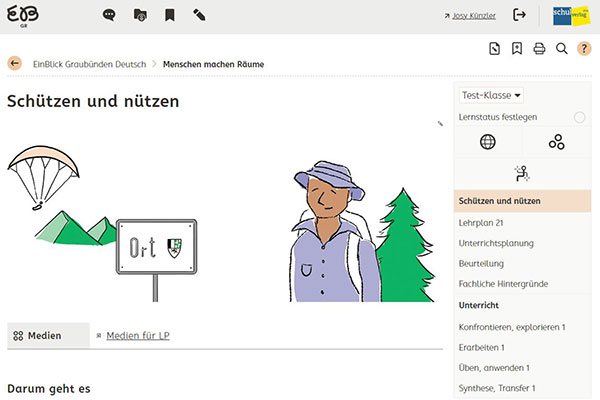The width and height of the screenshot is (600, 400).
Task: Open the chat messages icon
Action: click(109, 15)
